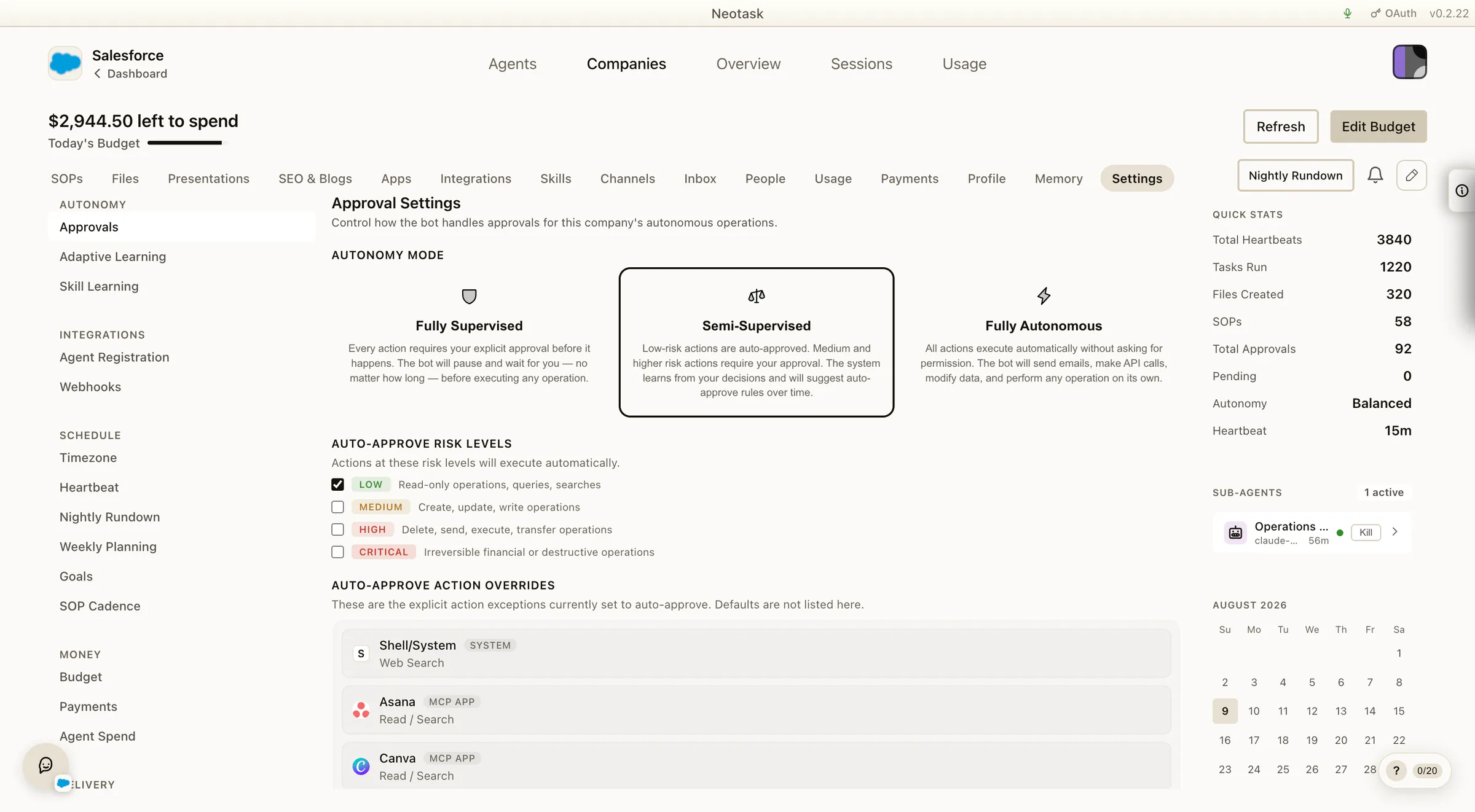Select Fully Autonomous autonomy mode

1044,342
